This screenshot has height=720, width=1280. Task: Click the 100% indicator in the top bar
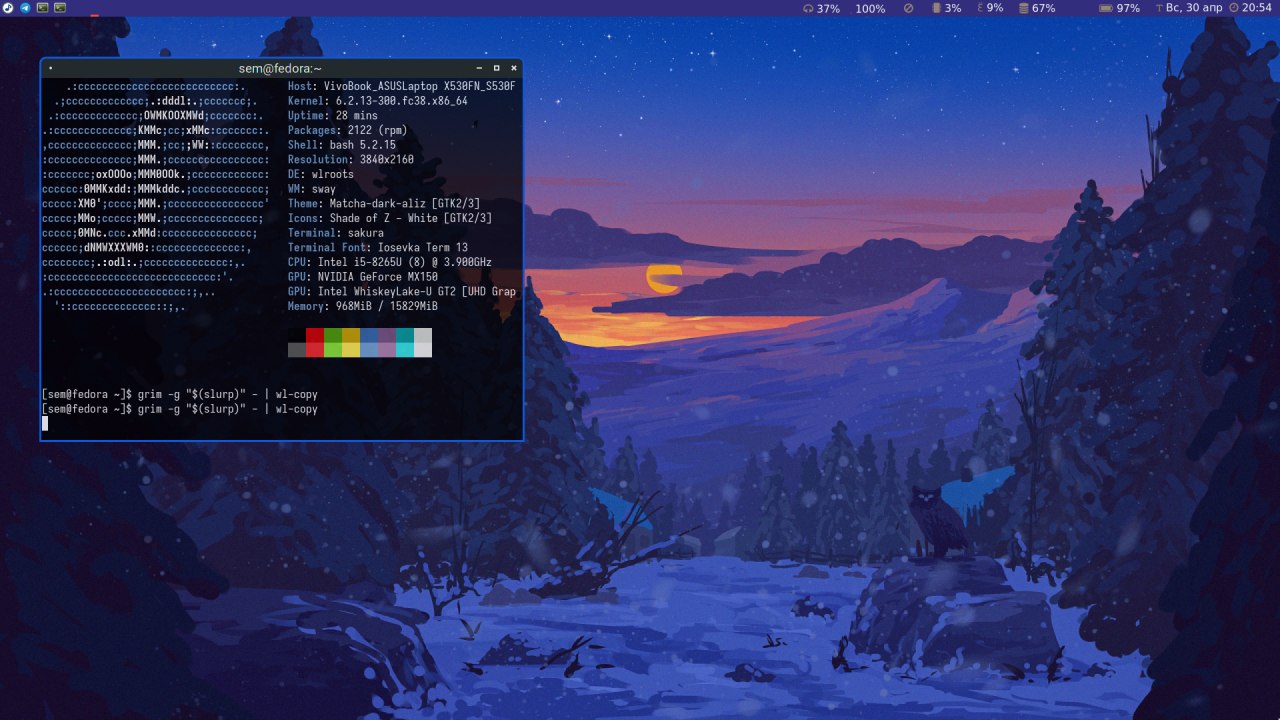[x=870, y=8]
